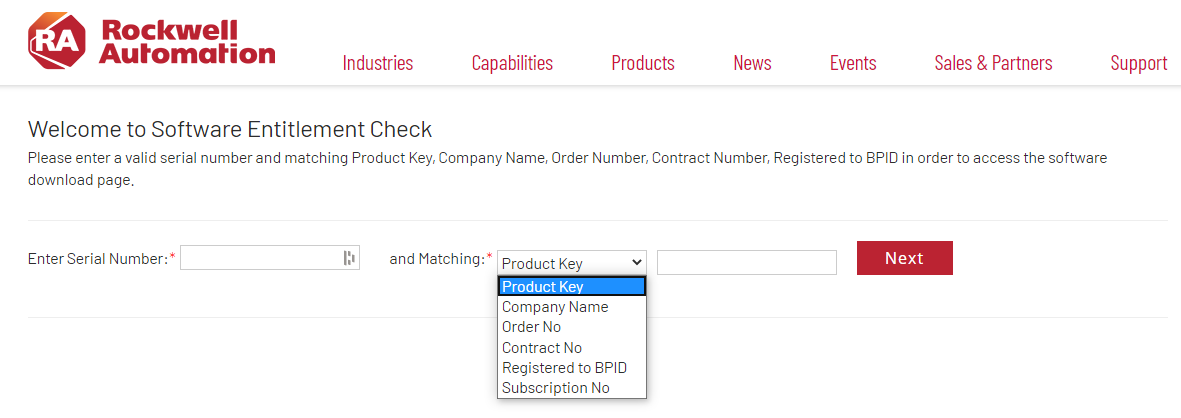This screenshot has height=418, width=1181.
Task: Open the Events navigation link
Action: 853,63
